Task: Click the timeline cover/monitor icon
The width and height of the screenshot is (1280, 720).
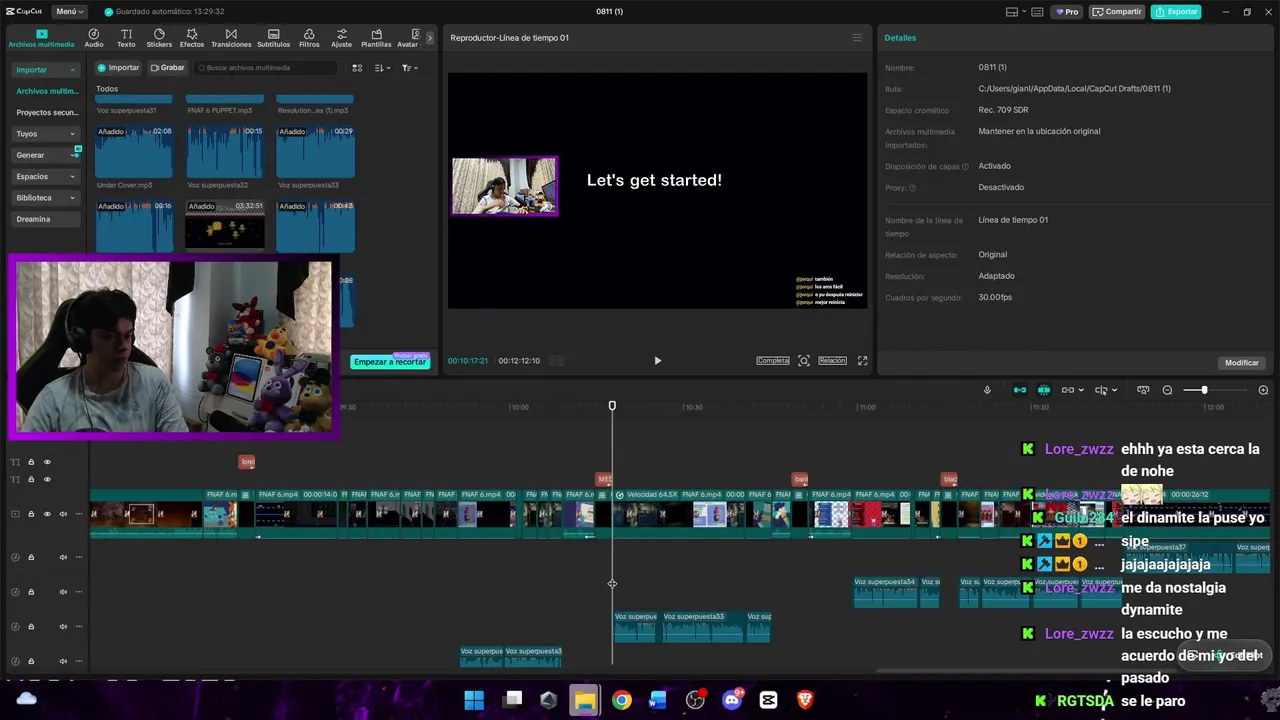Action: [1143, 390]
